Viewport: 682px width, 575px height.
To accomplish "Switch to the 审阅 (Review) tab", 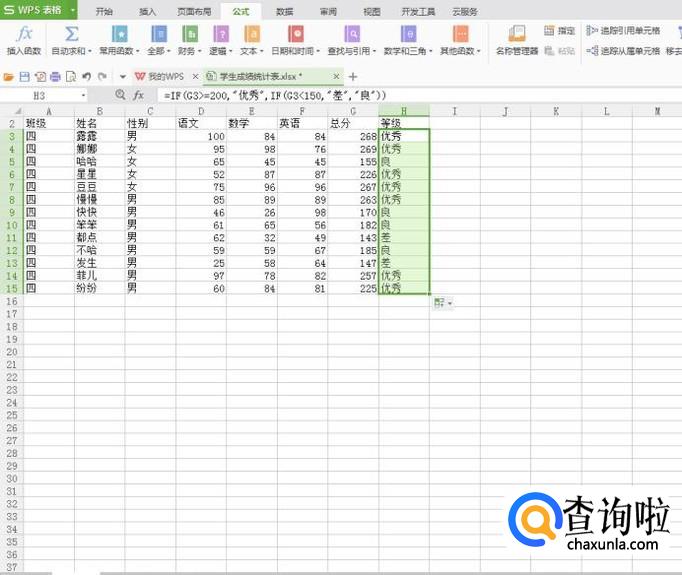I will click(x=328, y=12).
